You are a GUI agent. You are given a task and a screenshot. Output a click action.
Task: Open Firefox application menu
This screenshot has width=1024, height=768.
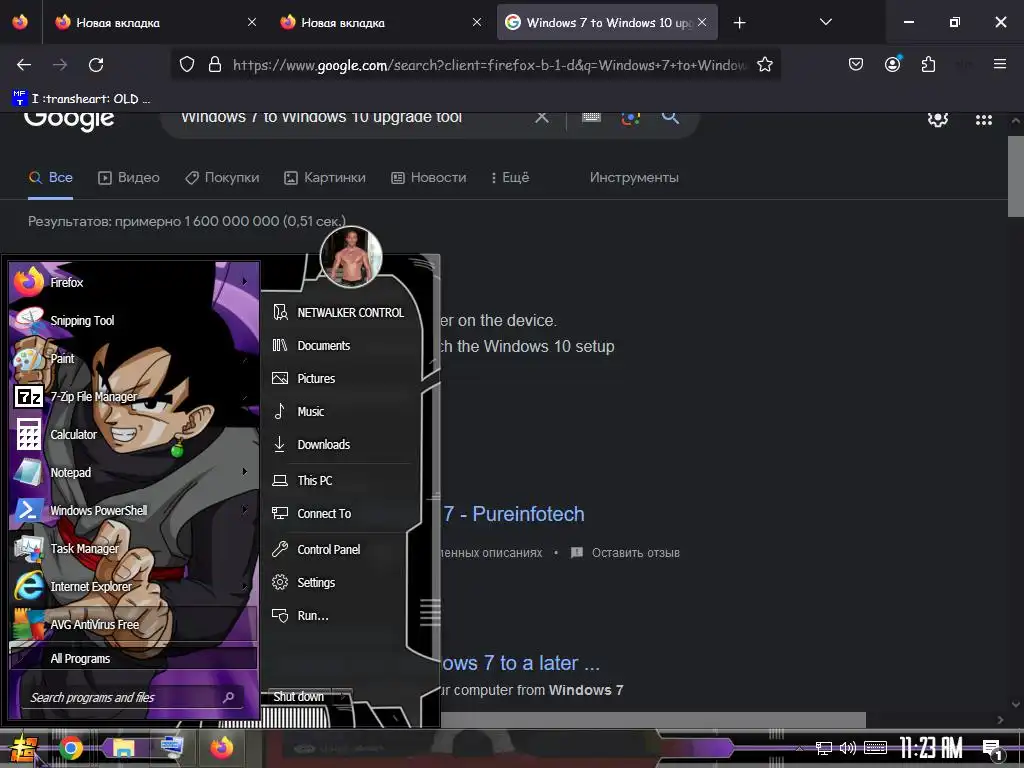coord(999,64)
